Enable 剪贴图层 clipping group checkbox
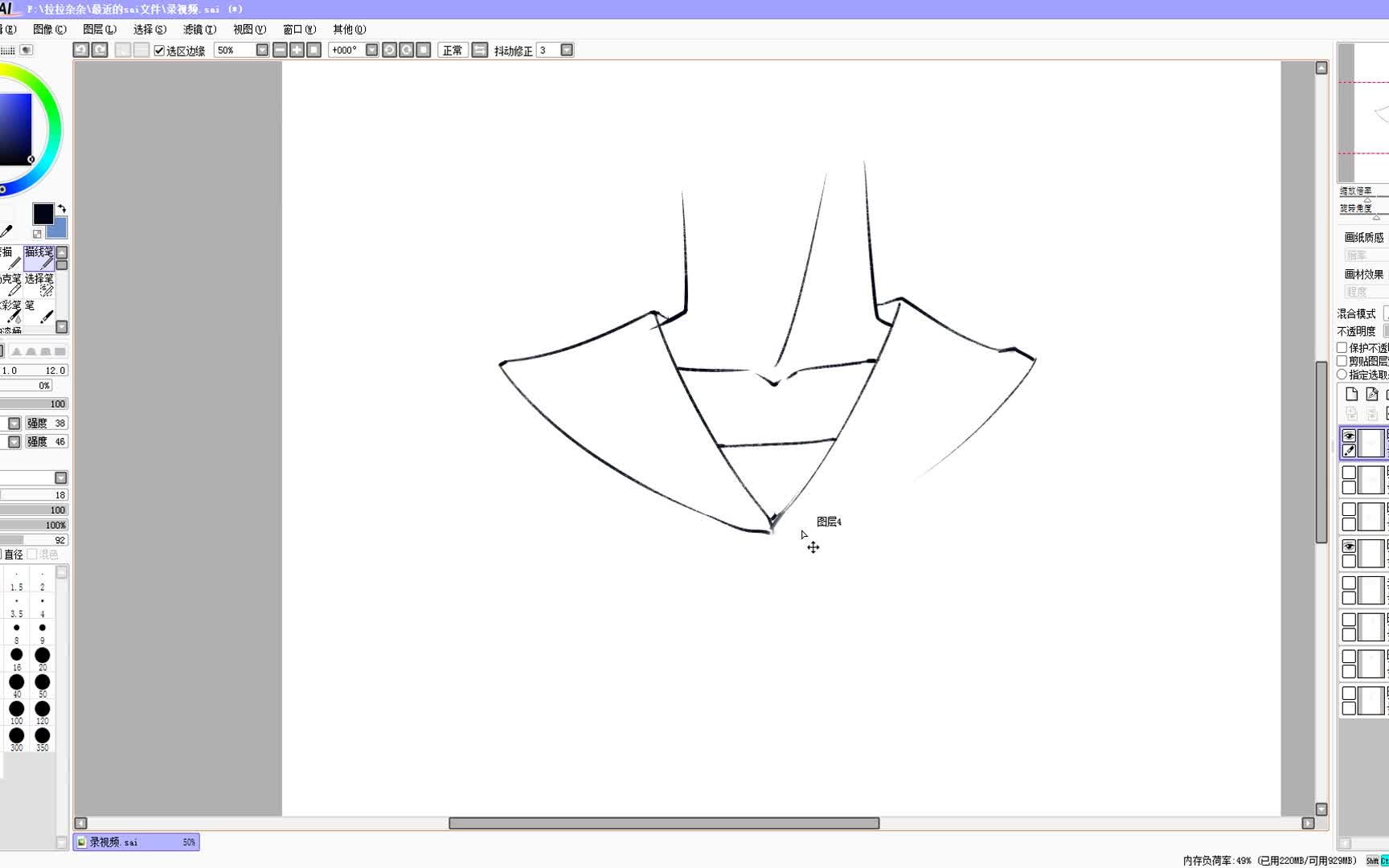Viewport: 1389px width, 868px height. 1342,361
